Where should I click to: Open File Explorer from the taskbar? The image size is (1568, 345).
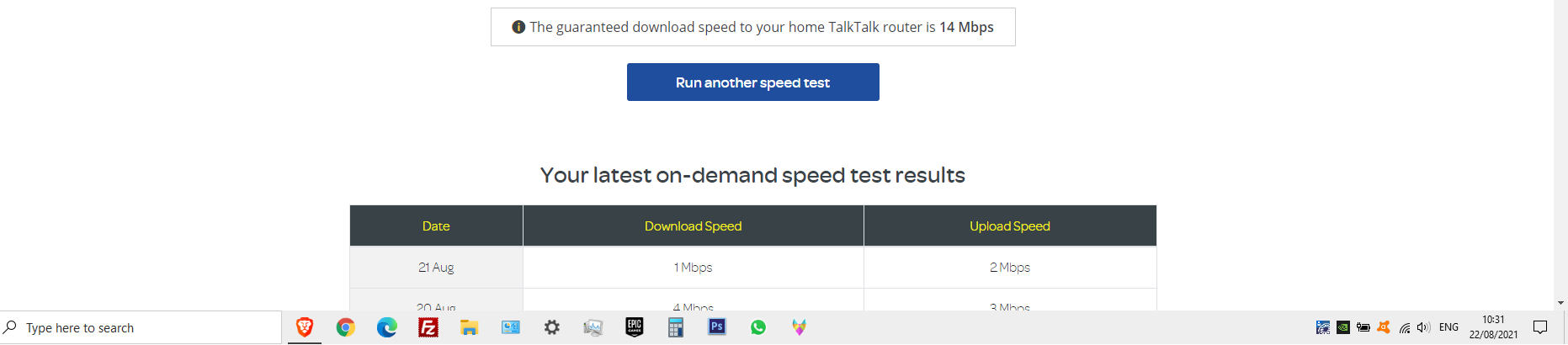coord(469,327)
